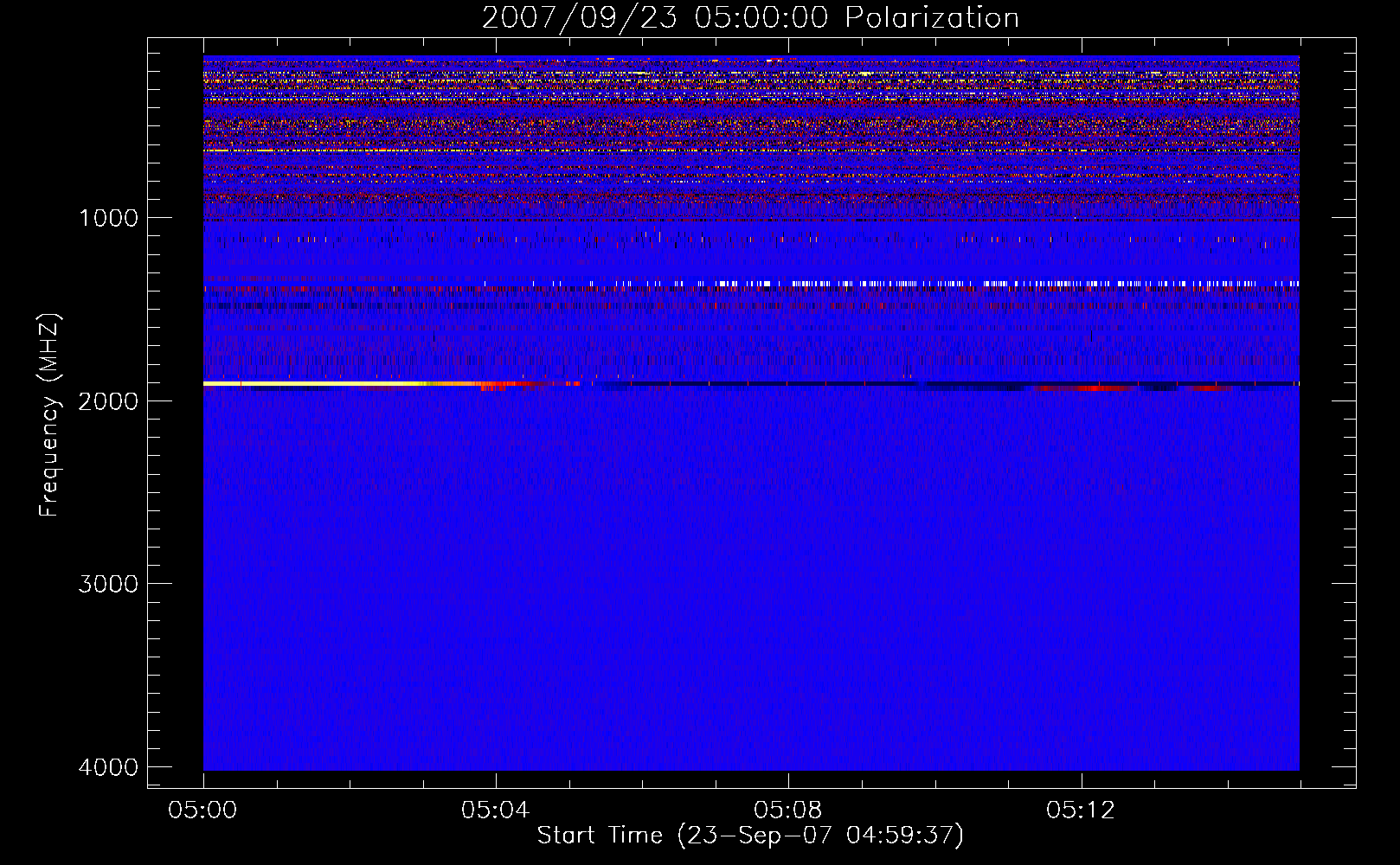Click the red patch near 05:12 at 1950 MHz

coord(1086,388)
